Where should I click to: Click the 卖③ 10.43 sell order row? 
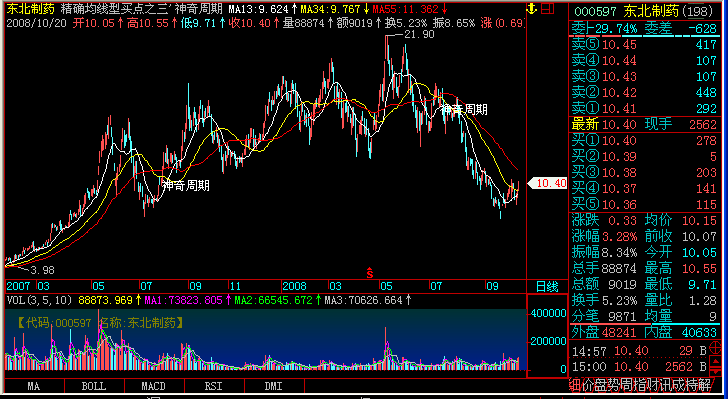(x=644, y=76)
